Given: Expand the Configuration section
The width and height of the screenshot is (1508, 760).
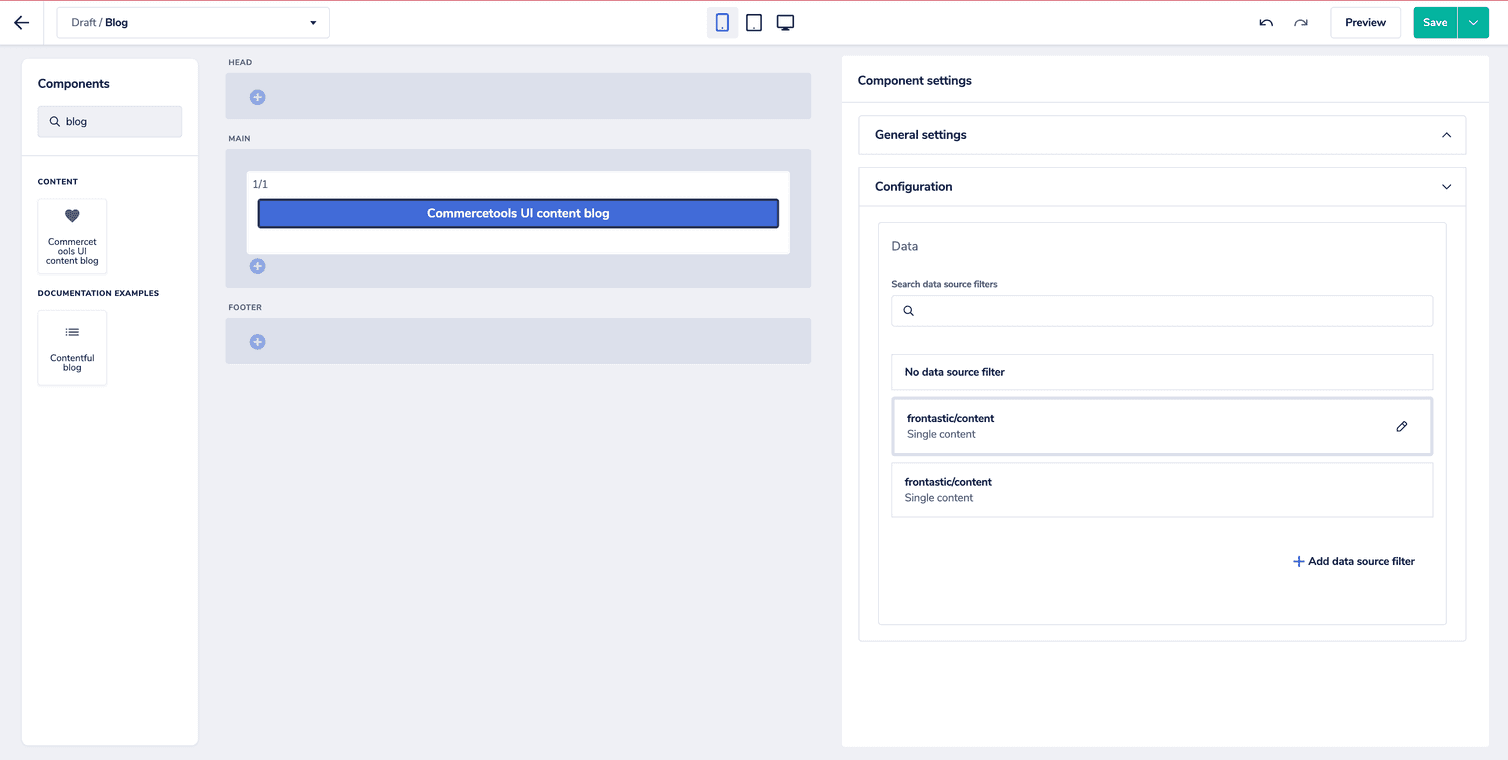Looking at the screenshot, I should point(1446,186).
